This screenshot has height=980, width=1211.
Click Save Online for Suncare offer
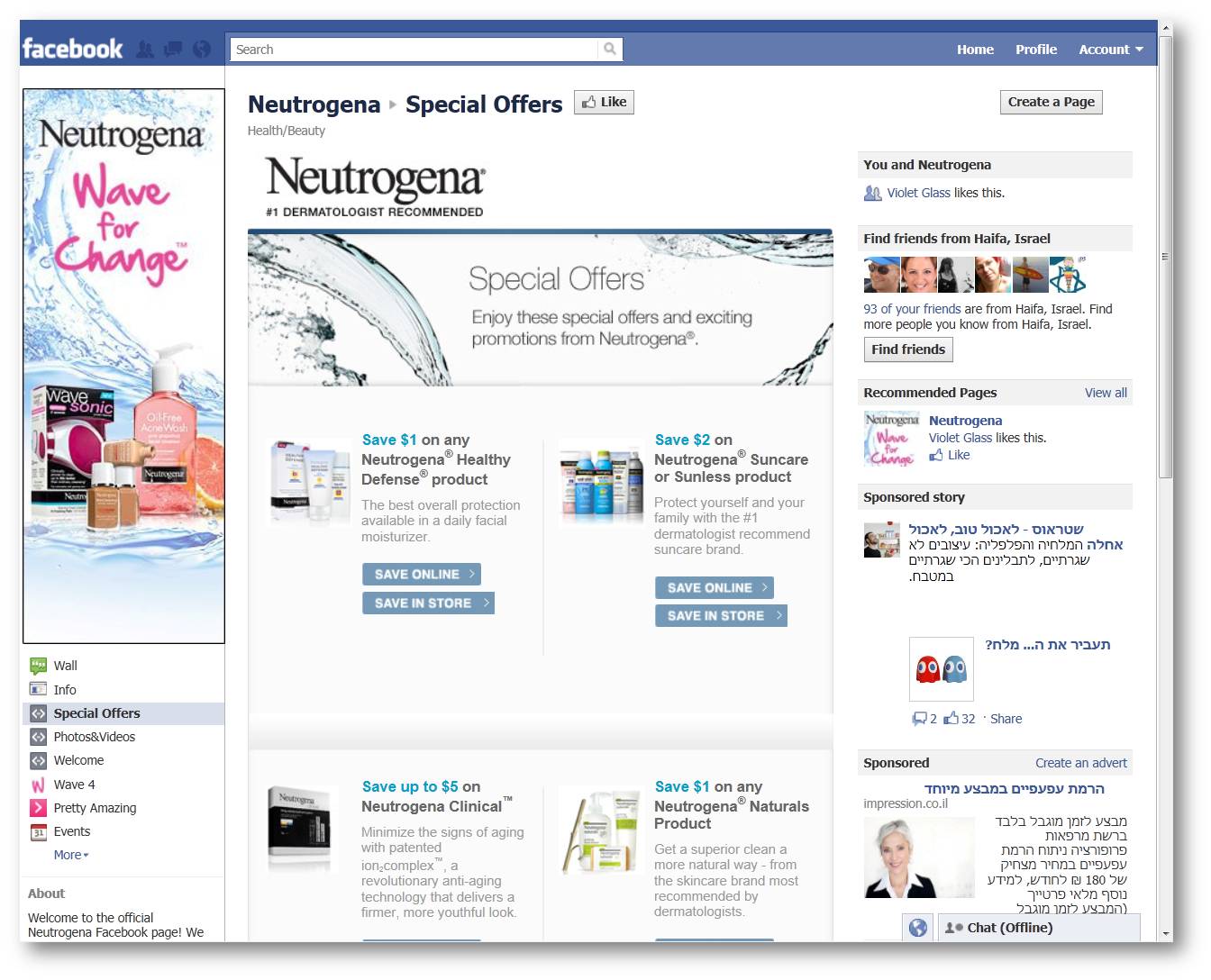click(x=715, y=587)
